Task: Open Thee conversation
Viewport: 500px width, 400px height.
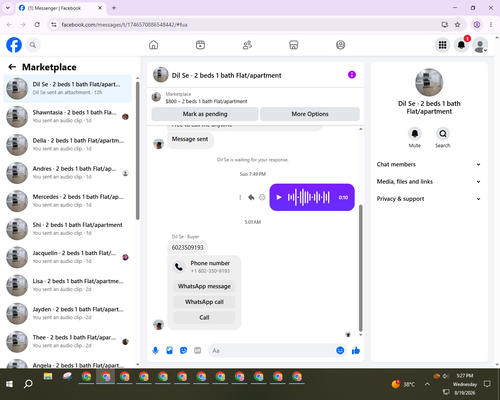Action: 67,341
